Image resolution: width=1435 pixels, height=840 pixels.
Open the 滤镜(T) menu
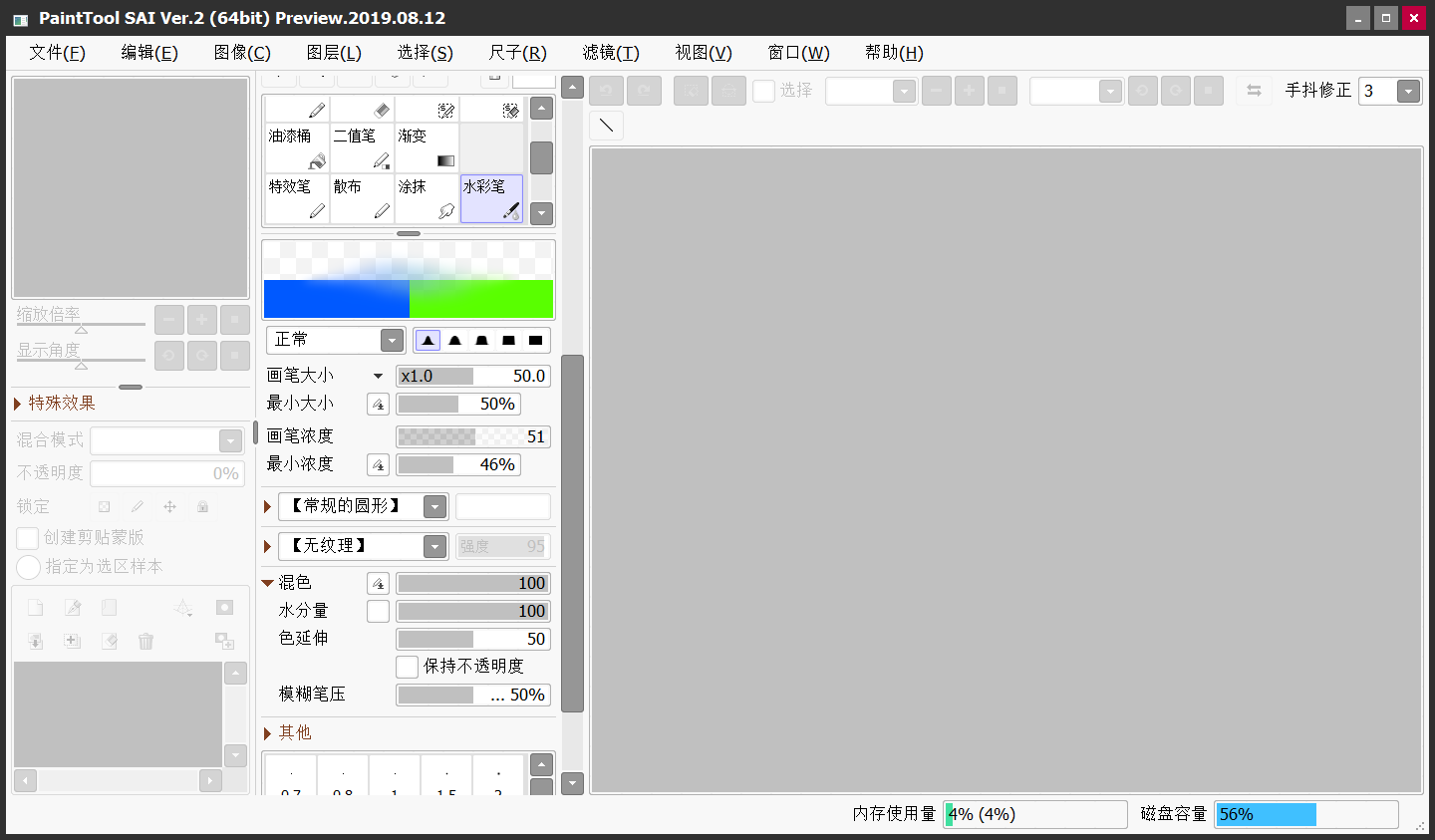(x=611, y=53)
